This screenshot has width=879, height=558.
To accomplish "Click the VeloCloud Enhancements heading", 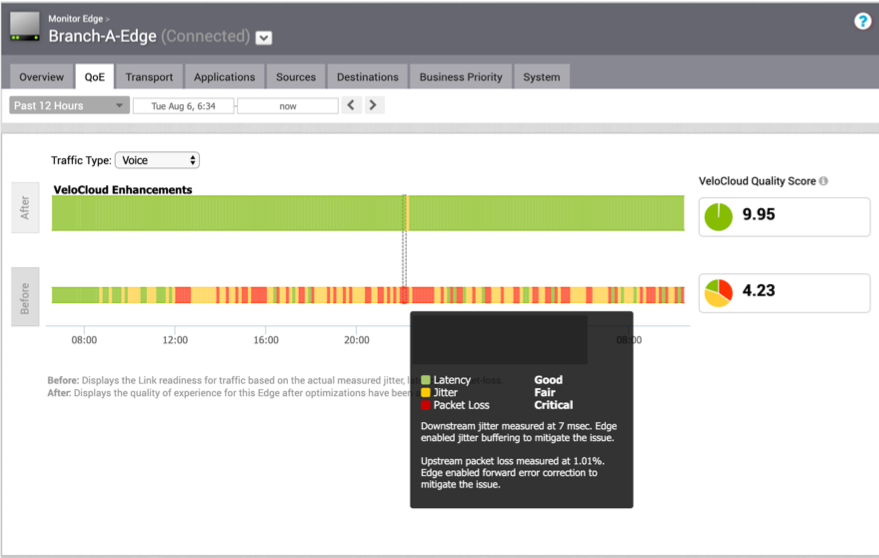I will tap(123, 190).
